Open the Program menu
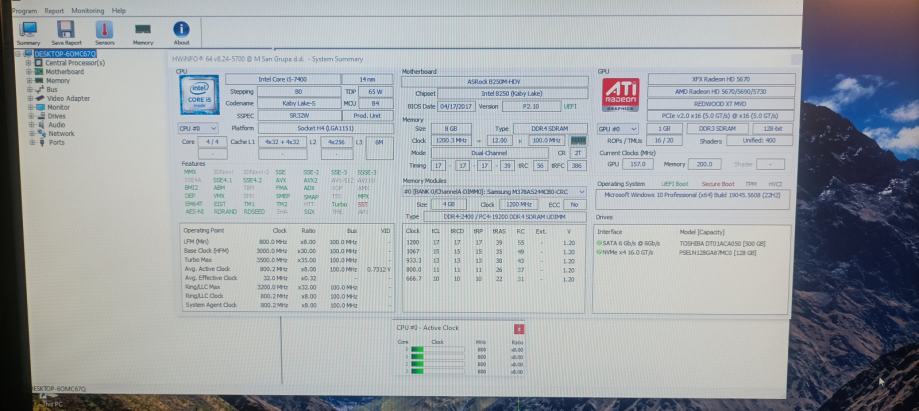Viewport: 919px width, 411px height. point(24,11)
